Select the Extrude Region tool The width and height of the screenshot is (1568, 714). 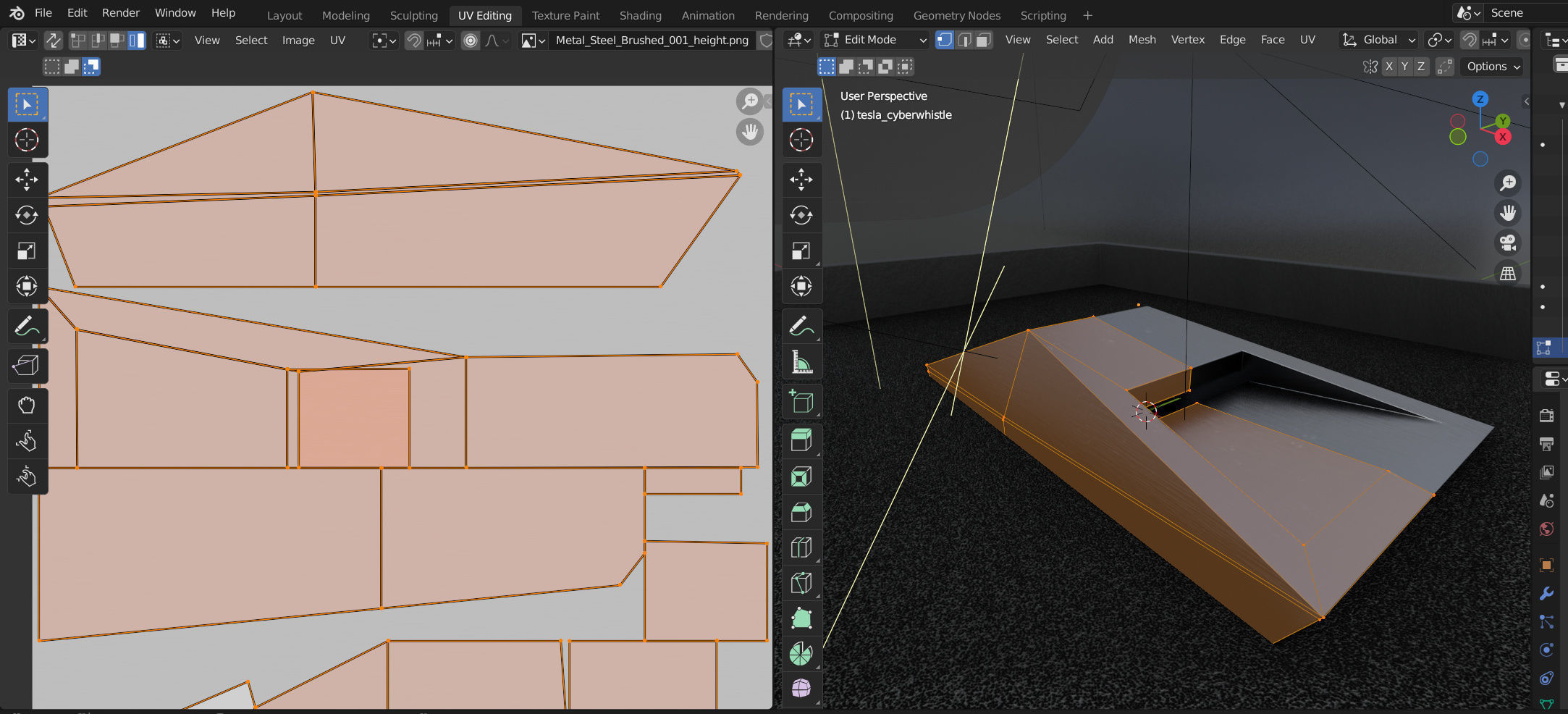(x=801, y=440)
